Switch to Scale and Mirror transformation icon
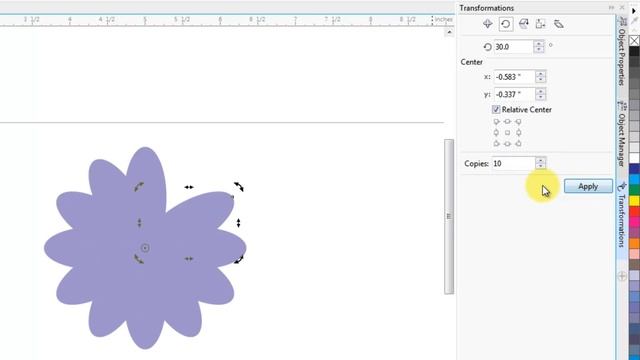 [x=523, y=24]
